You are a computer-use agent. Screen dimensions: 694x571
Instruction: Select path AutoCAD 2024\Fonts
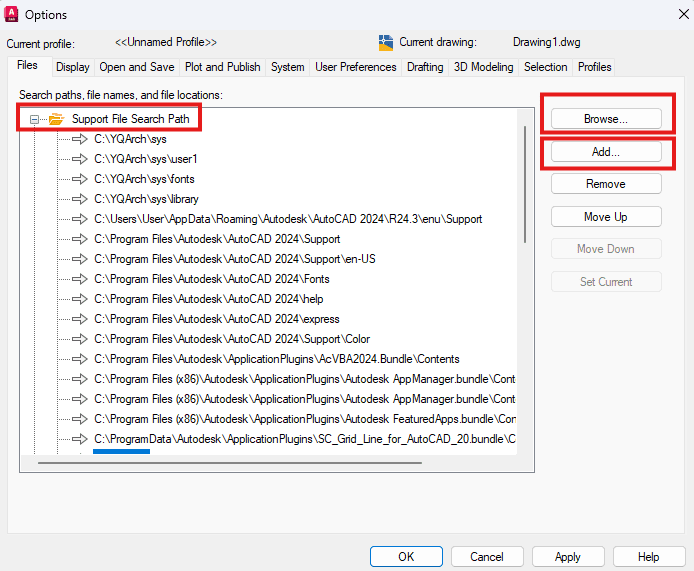click(212, 279)
